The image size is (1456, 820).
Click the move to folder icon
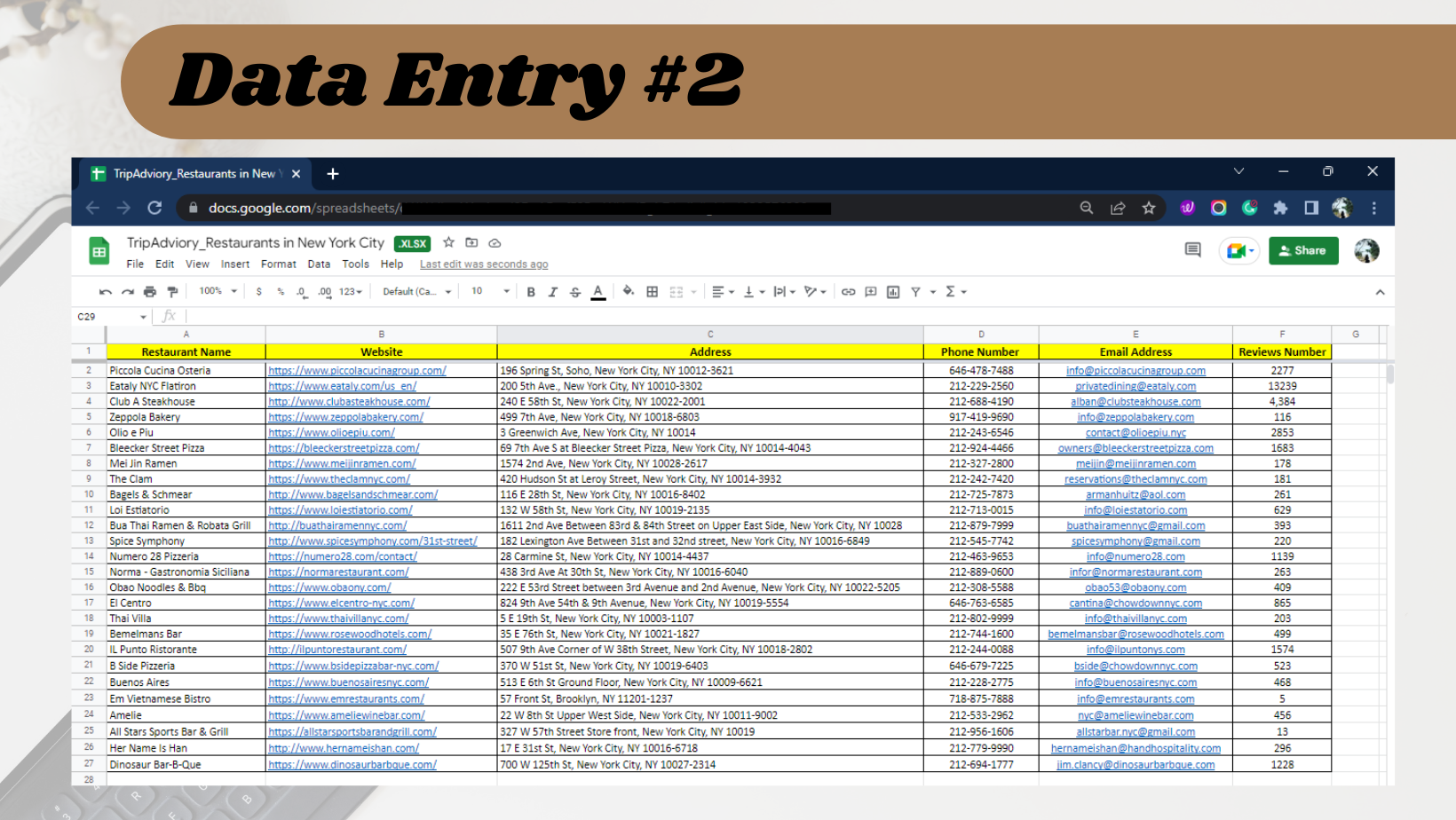pyautogui.click(x=471, y=242)
